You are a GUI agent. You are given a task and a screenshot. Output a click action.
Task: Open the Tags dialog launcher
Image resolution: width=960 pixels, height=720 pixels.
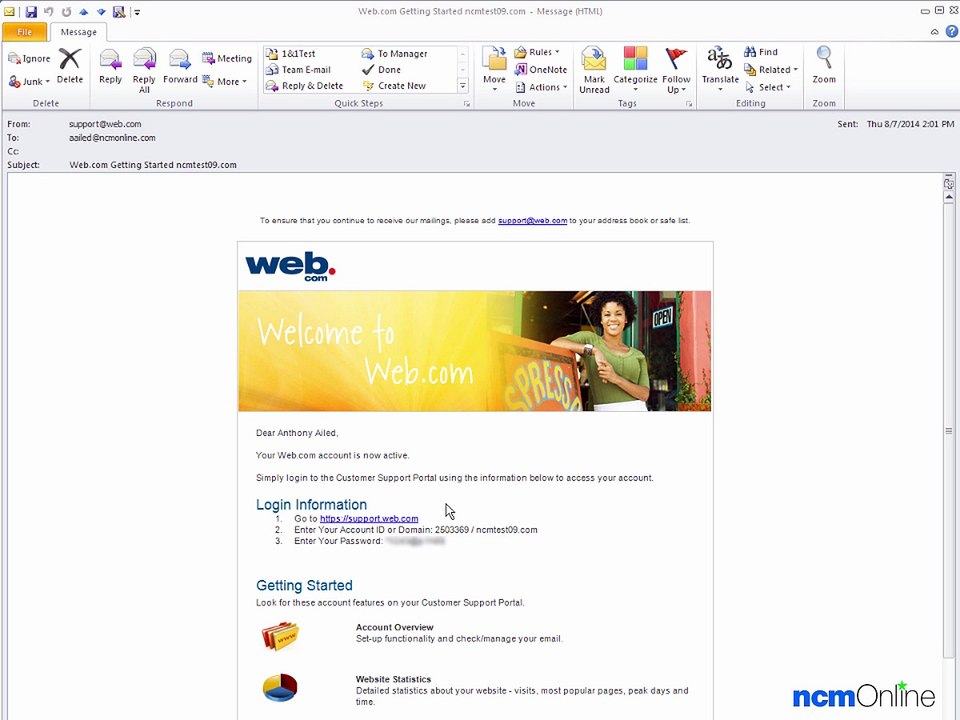[x=689, y=104]
